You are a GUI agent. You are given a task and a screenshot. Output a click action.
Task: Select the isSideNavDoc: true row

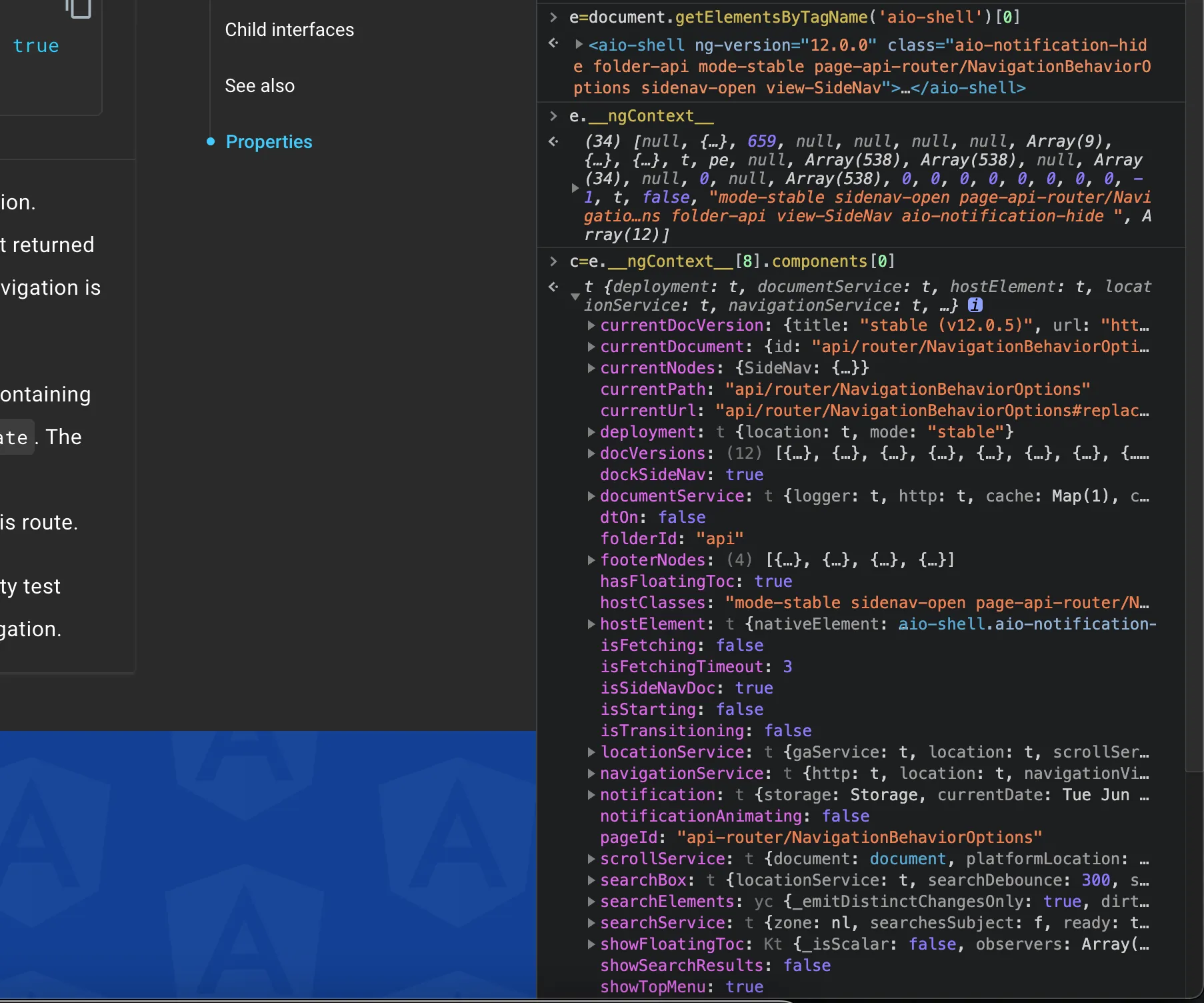[x=687, y=688]
